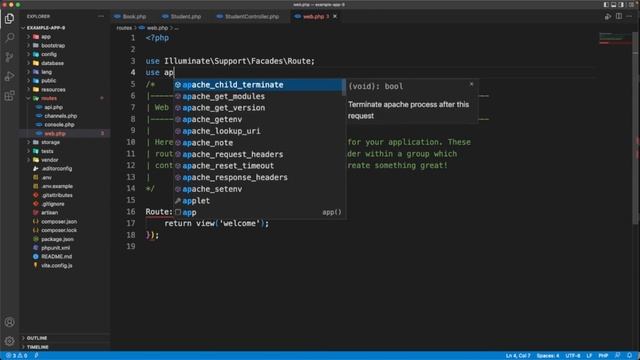The image size is (640, 360).
Task: Open Explorer more actions ellipsis
Action: point(101,16)
